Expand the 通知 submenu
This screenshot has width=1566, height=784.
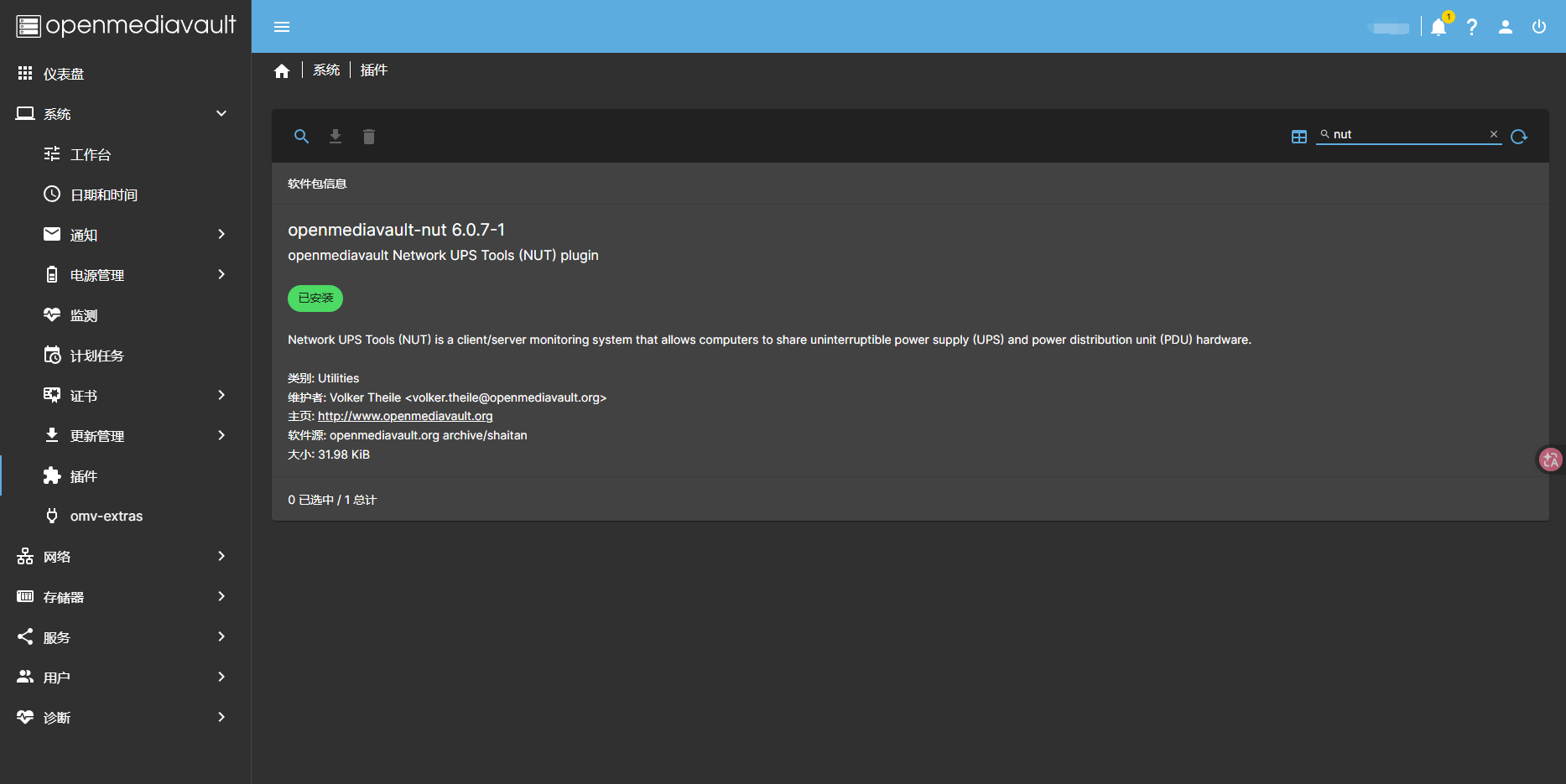point(126,235)
